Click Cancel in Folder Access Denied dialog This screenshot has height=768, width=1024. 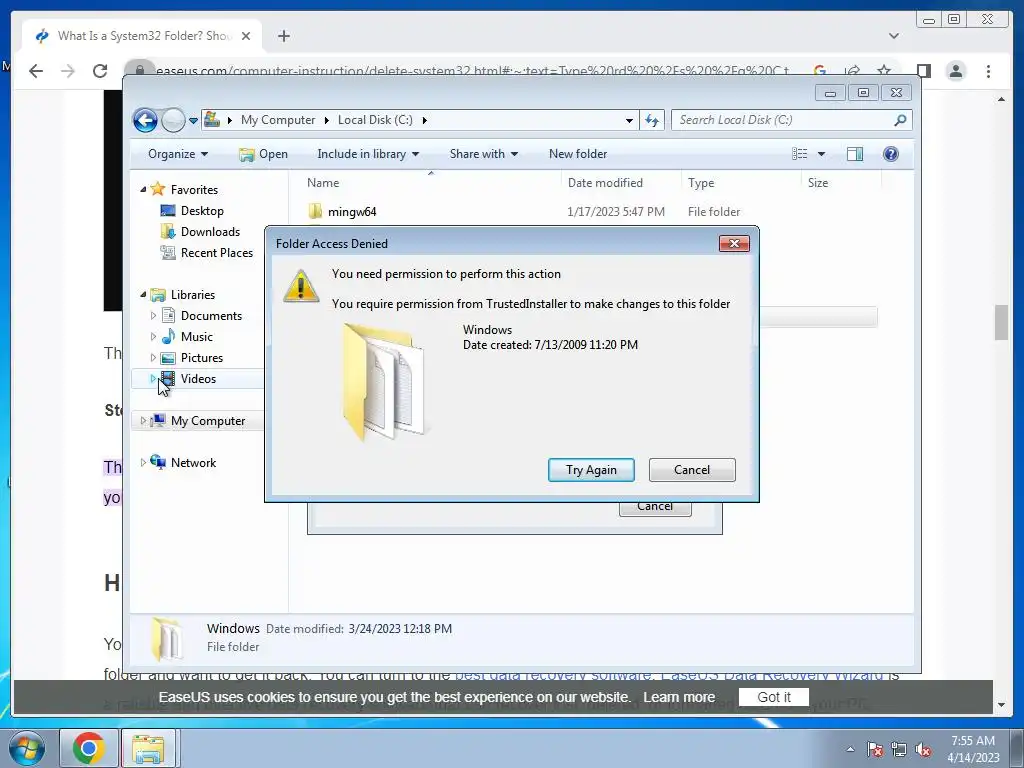click(692, 470)
